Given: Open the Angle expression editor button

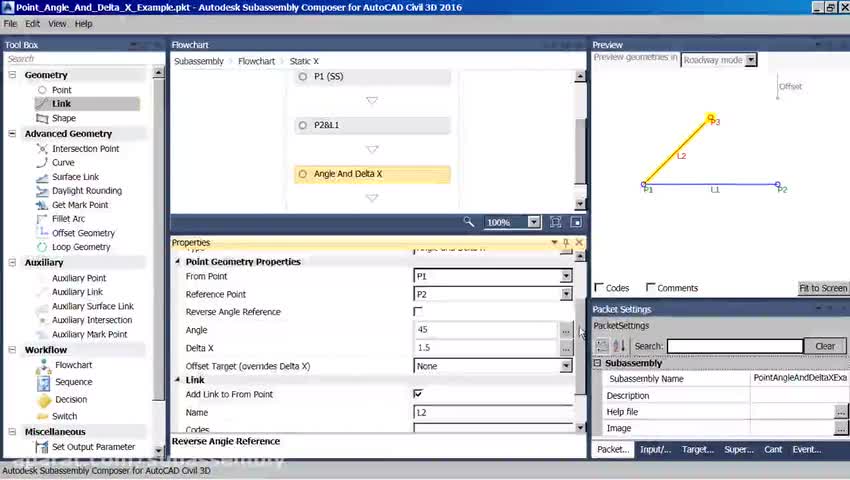Looking at the screenshot, I should pyautogui.click(x=566, y=330).
